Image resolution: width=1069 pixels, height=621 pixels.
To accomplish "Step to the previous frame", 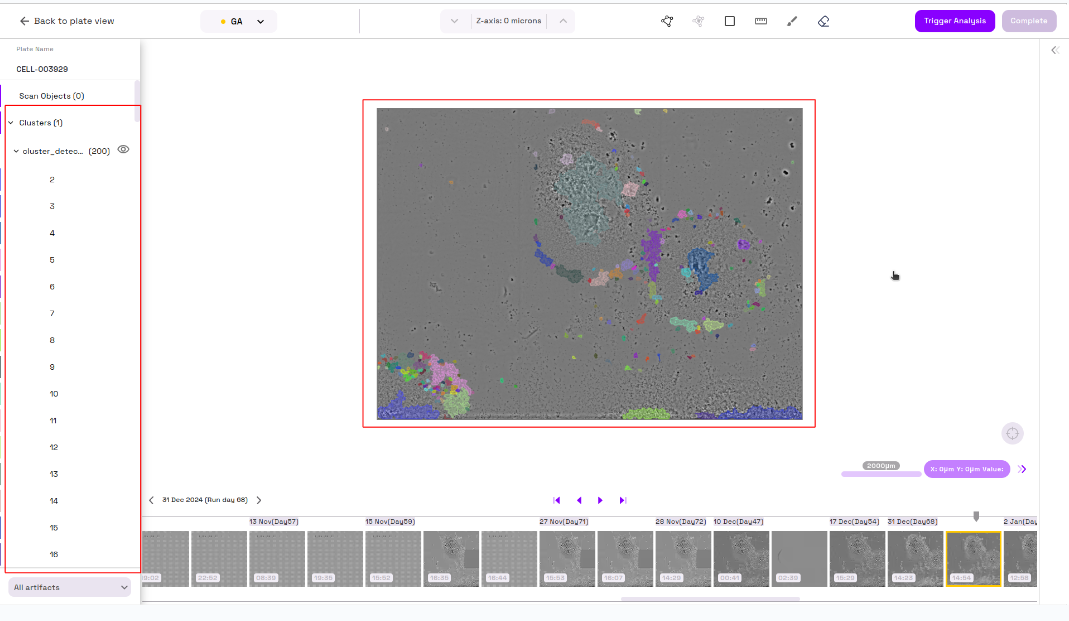I will (x=579, y=500).
